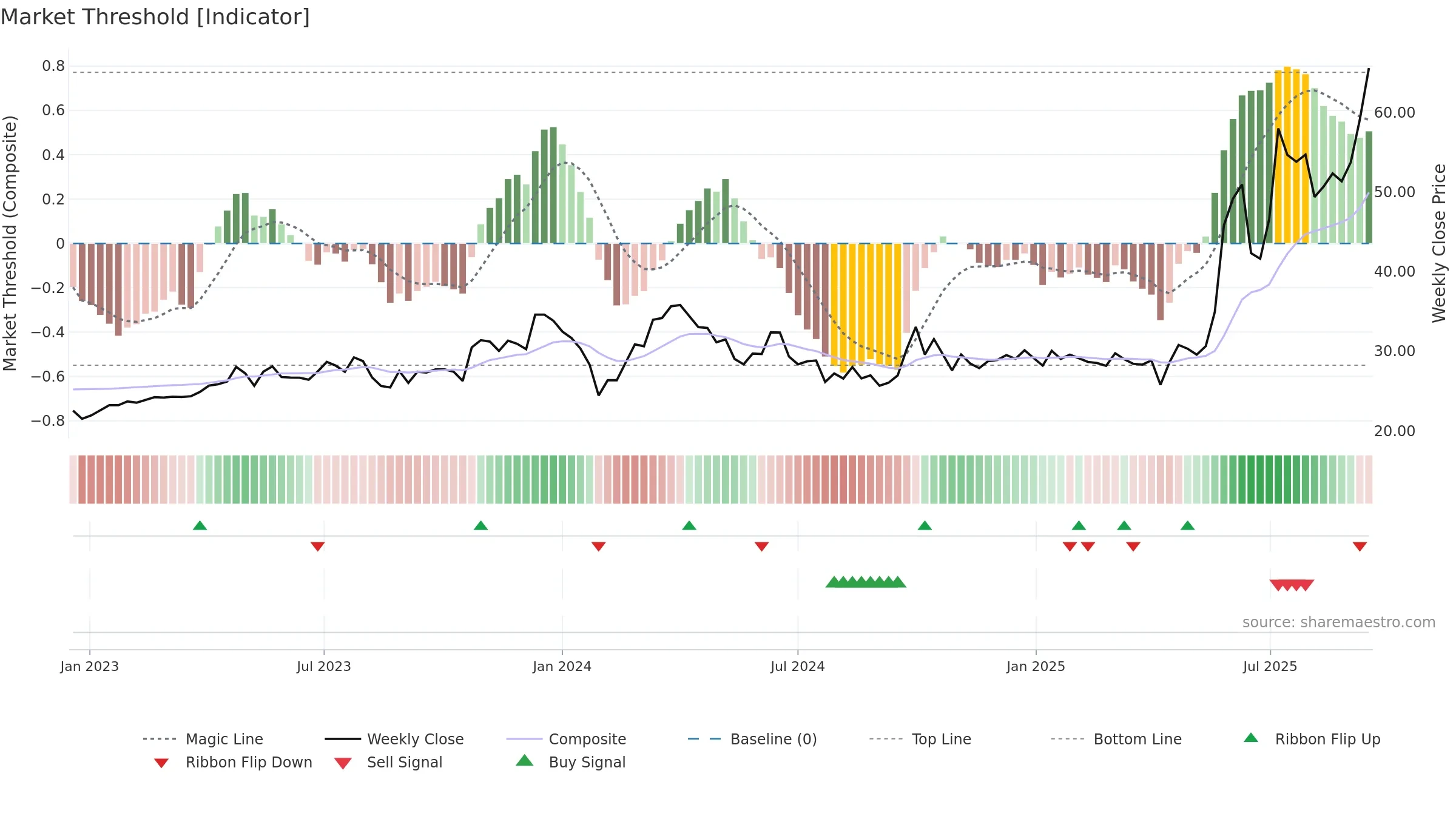Image resolution: width=1456 pixels, height=819 pixels.
Task: Click the Ribbon Flip Up legend entry
Action: pos(1312,739)
